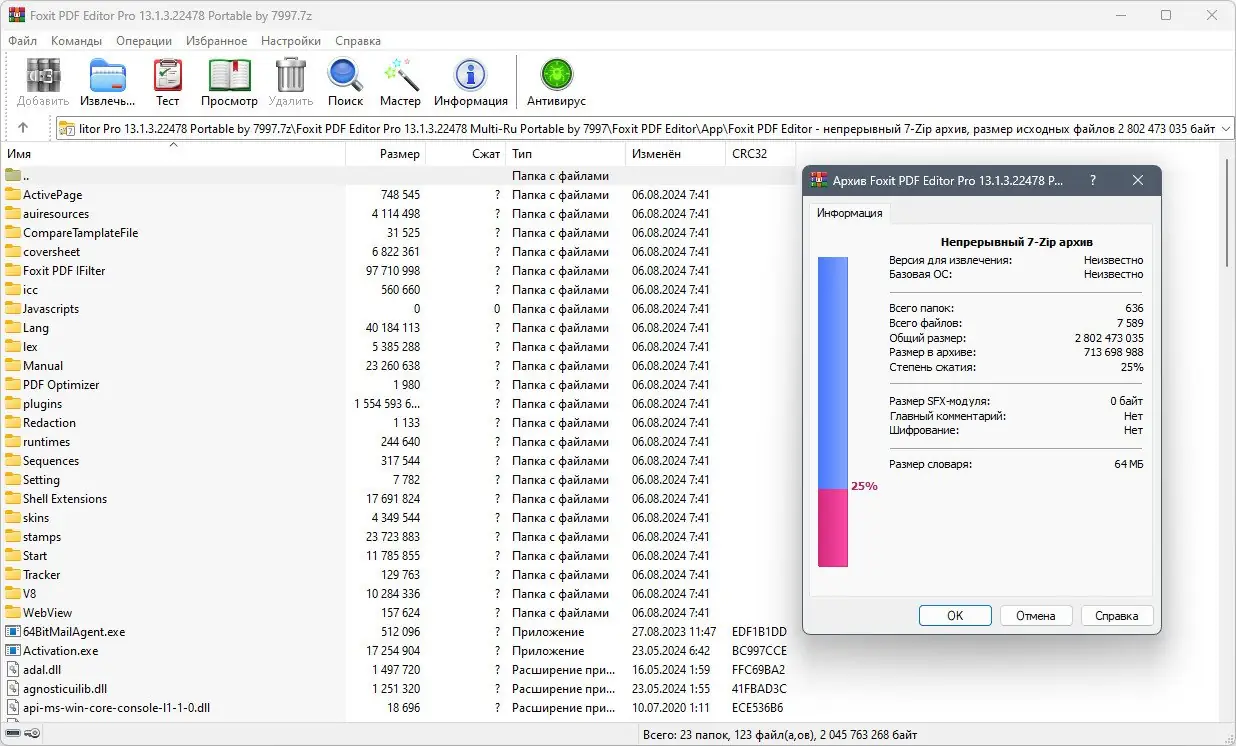Click inside the archive path address bar

coord(600,128)
